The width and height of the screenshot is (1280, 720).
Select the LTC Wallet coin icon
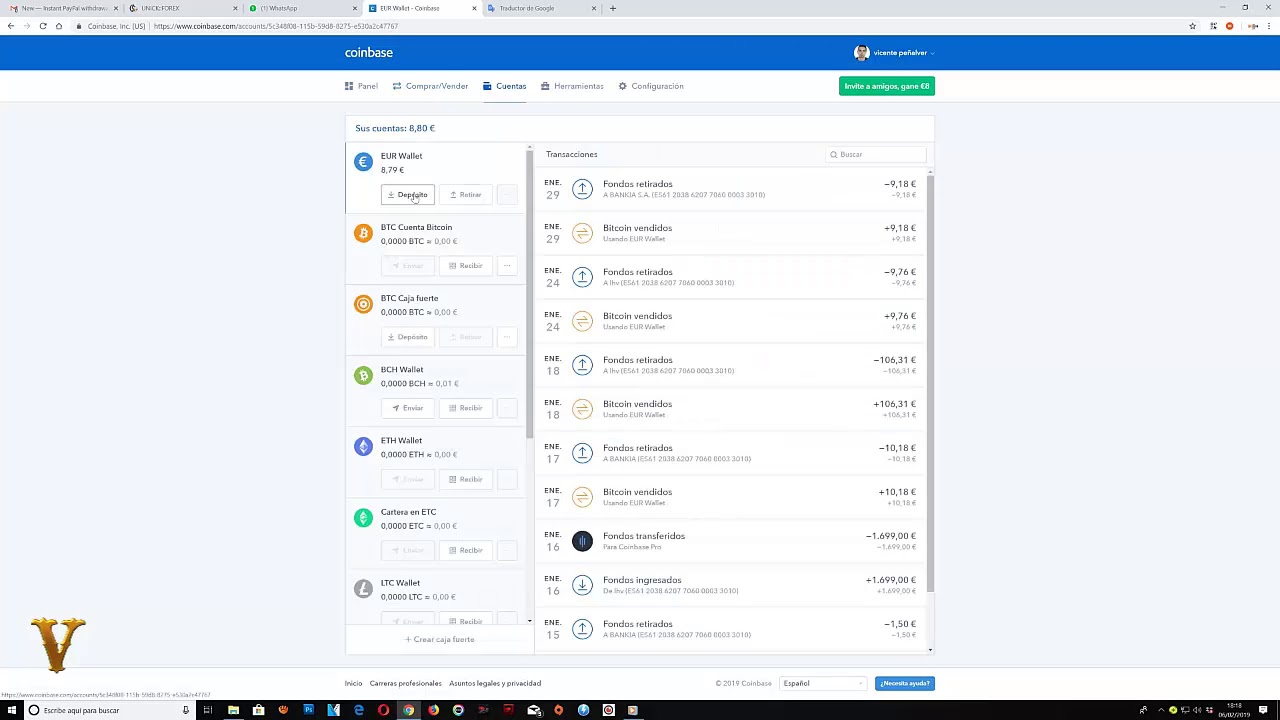(363, 588)
